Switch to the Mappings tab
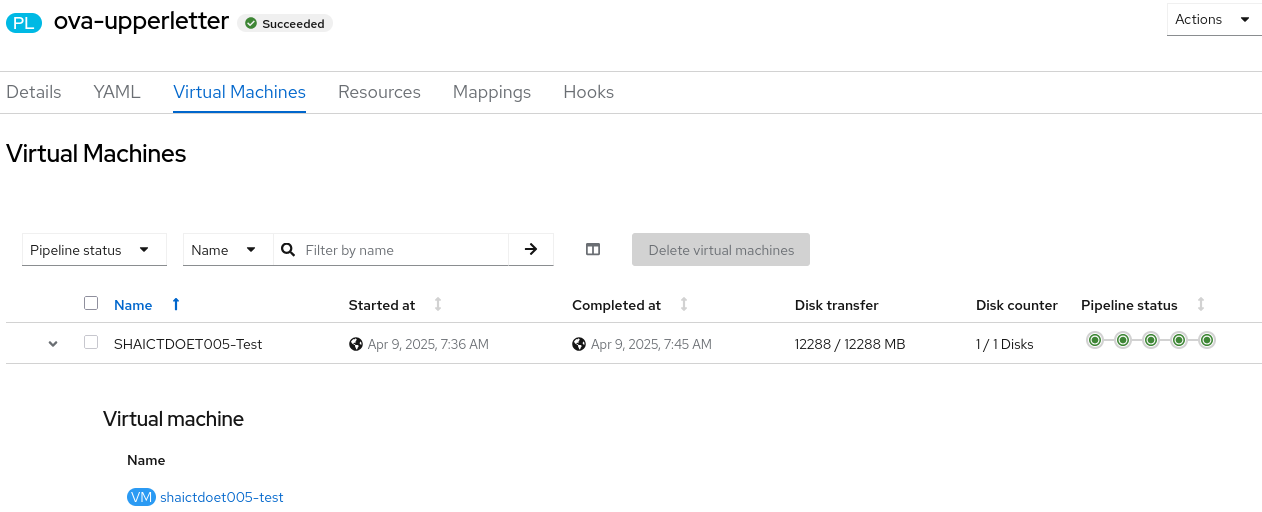Image resolution: width=1262 pixels, height=512 pixels. click(492, 92)
